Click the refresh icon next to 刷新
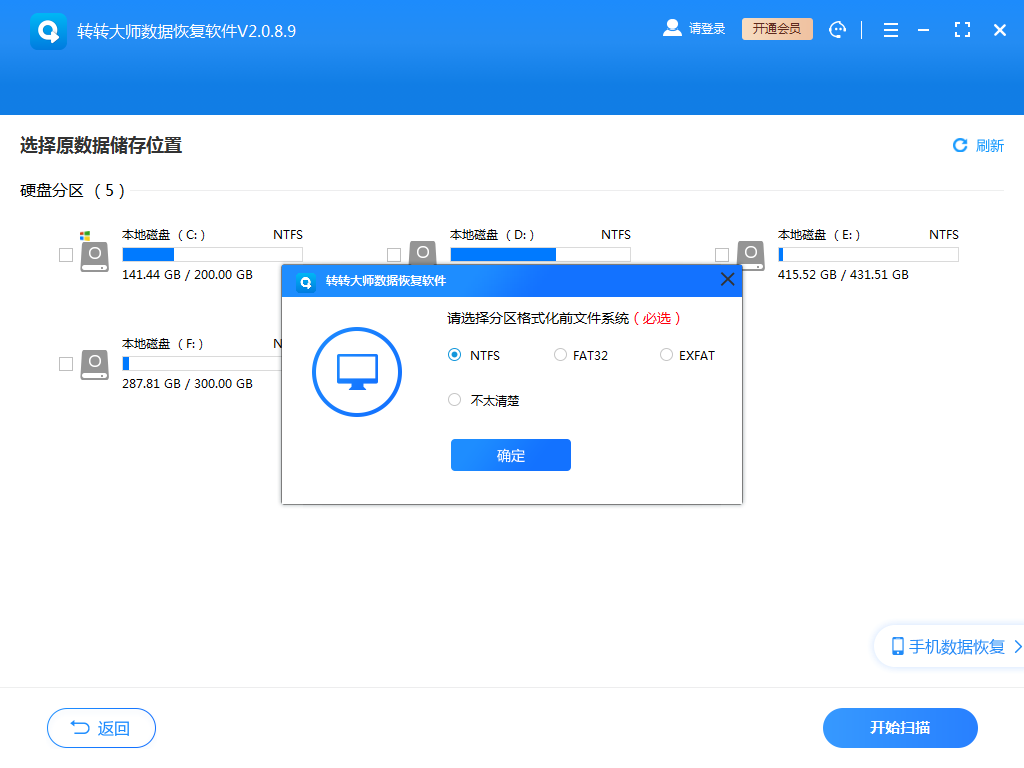This screenshot has width=1024, height=768. click(959, 145)
